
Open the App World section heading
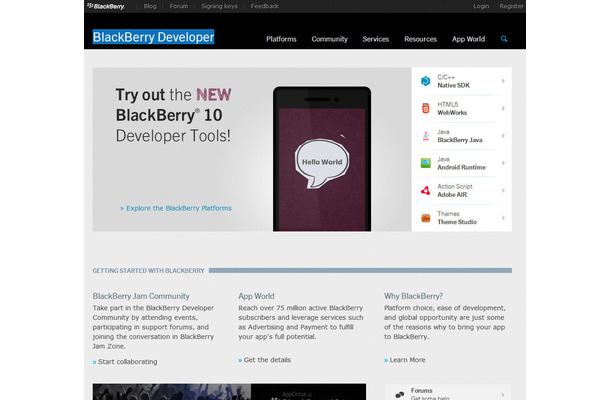click(x=256, y=296)
